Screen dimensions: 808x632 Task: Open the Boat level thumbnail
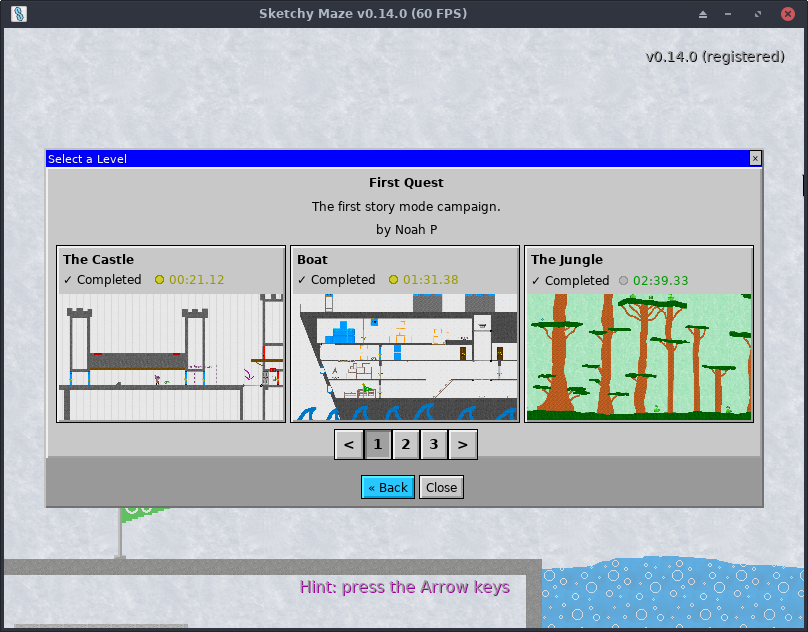tap(405, 357)
